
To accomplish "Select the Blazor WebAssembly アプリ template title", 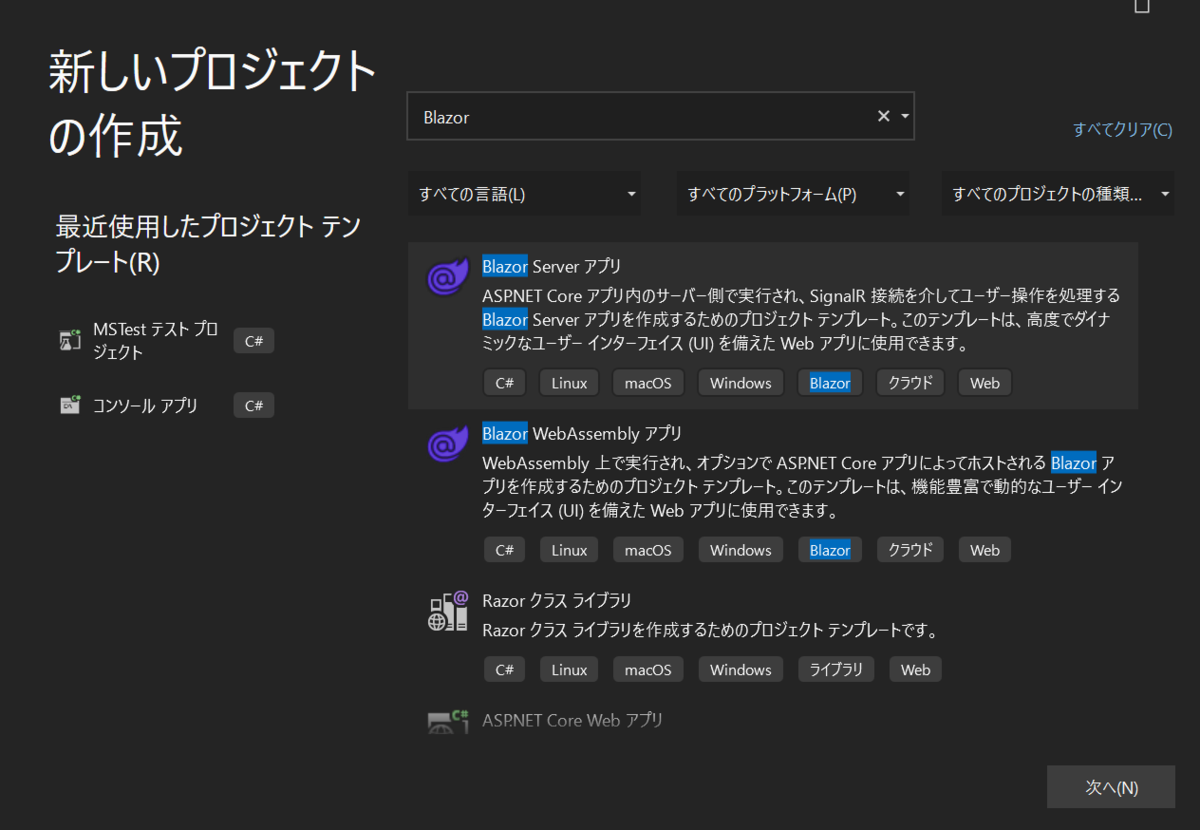I will [x=582, y=434].
